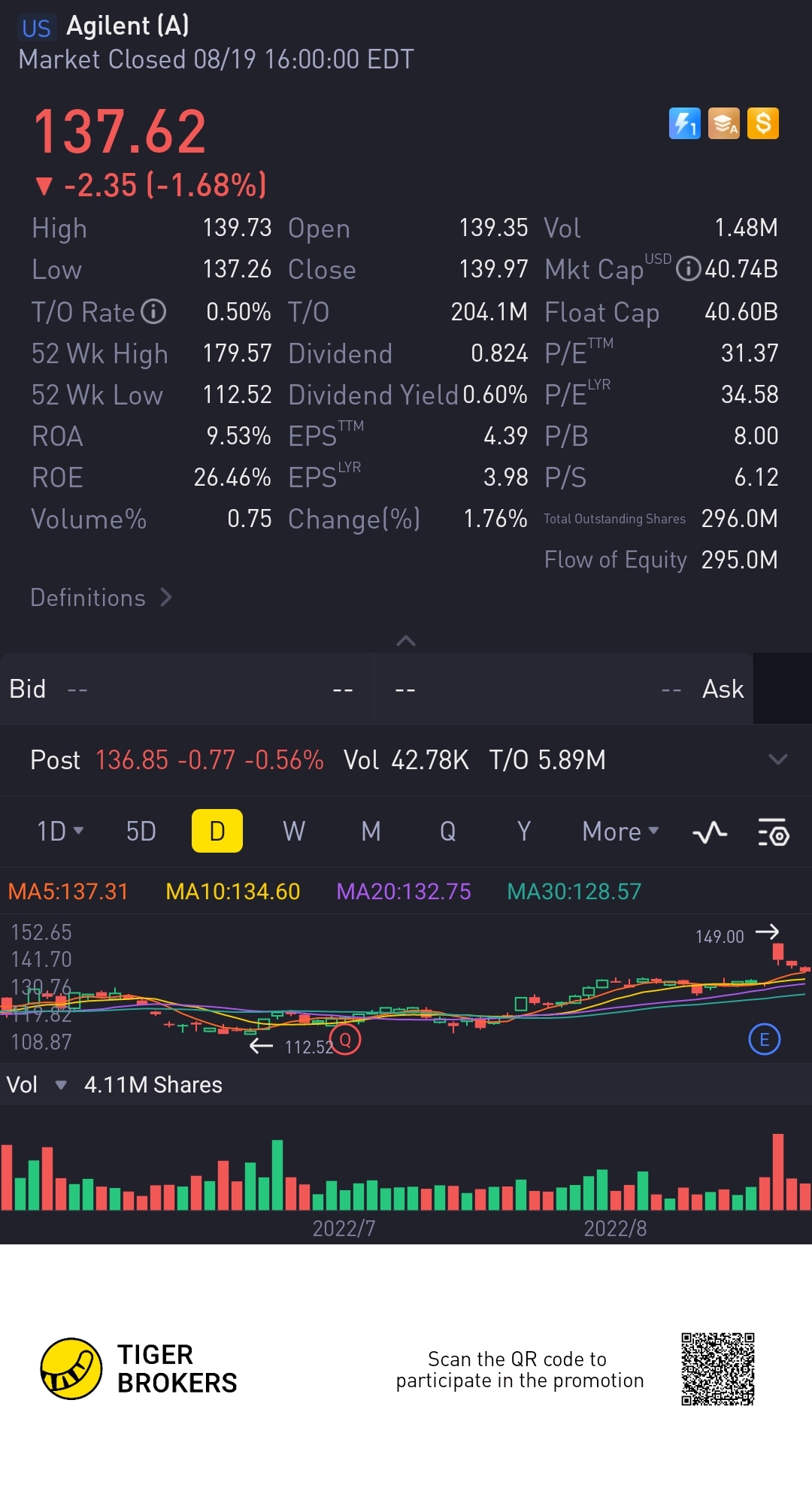The height and width of the screenshot is (1494, 812).
Task: Tap the MA30:128.57 indicator label
Action: point(574,892)
